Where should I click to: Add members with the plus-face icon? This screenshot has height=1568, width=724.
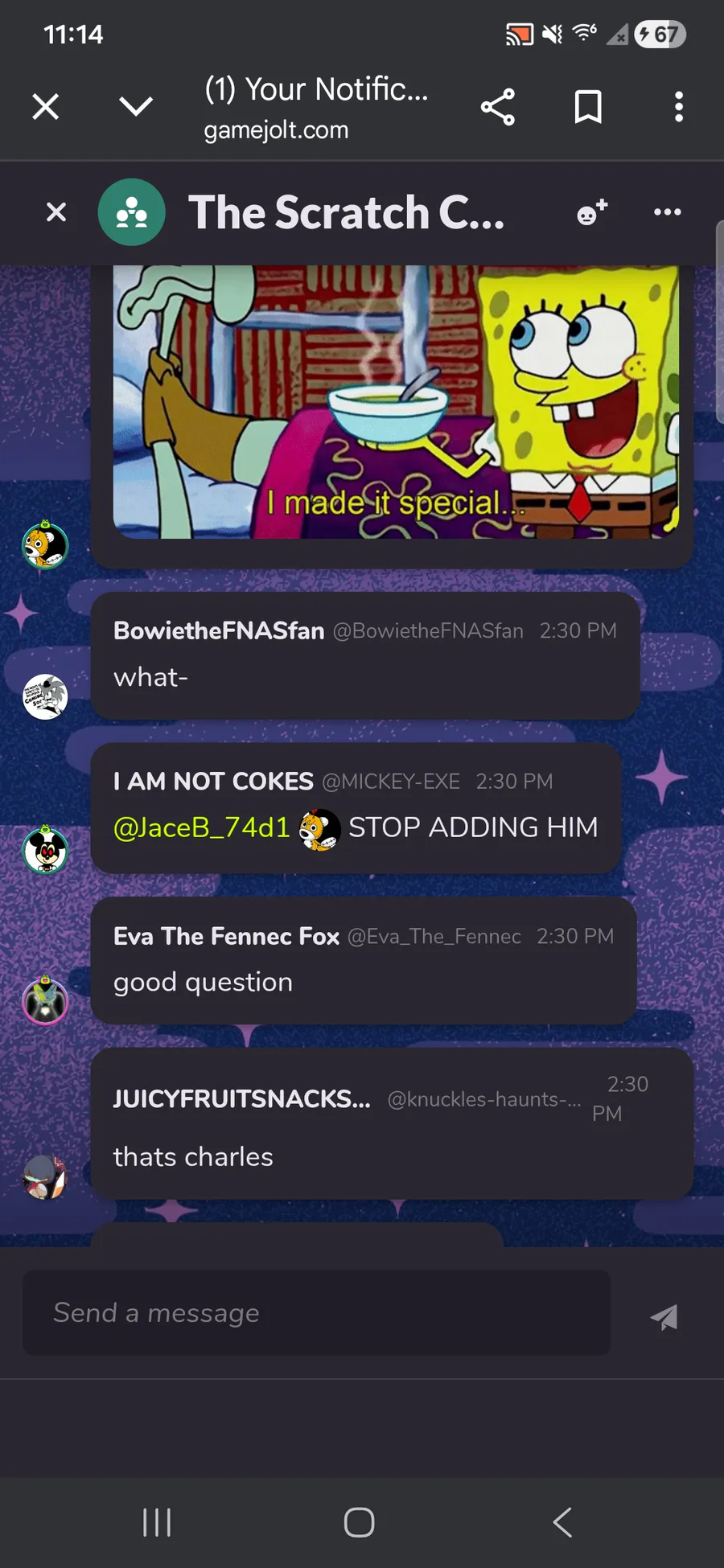pyautogui.click(x=592, y=212)
